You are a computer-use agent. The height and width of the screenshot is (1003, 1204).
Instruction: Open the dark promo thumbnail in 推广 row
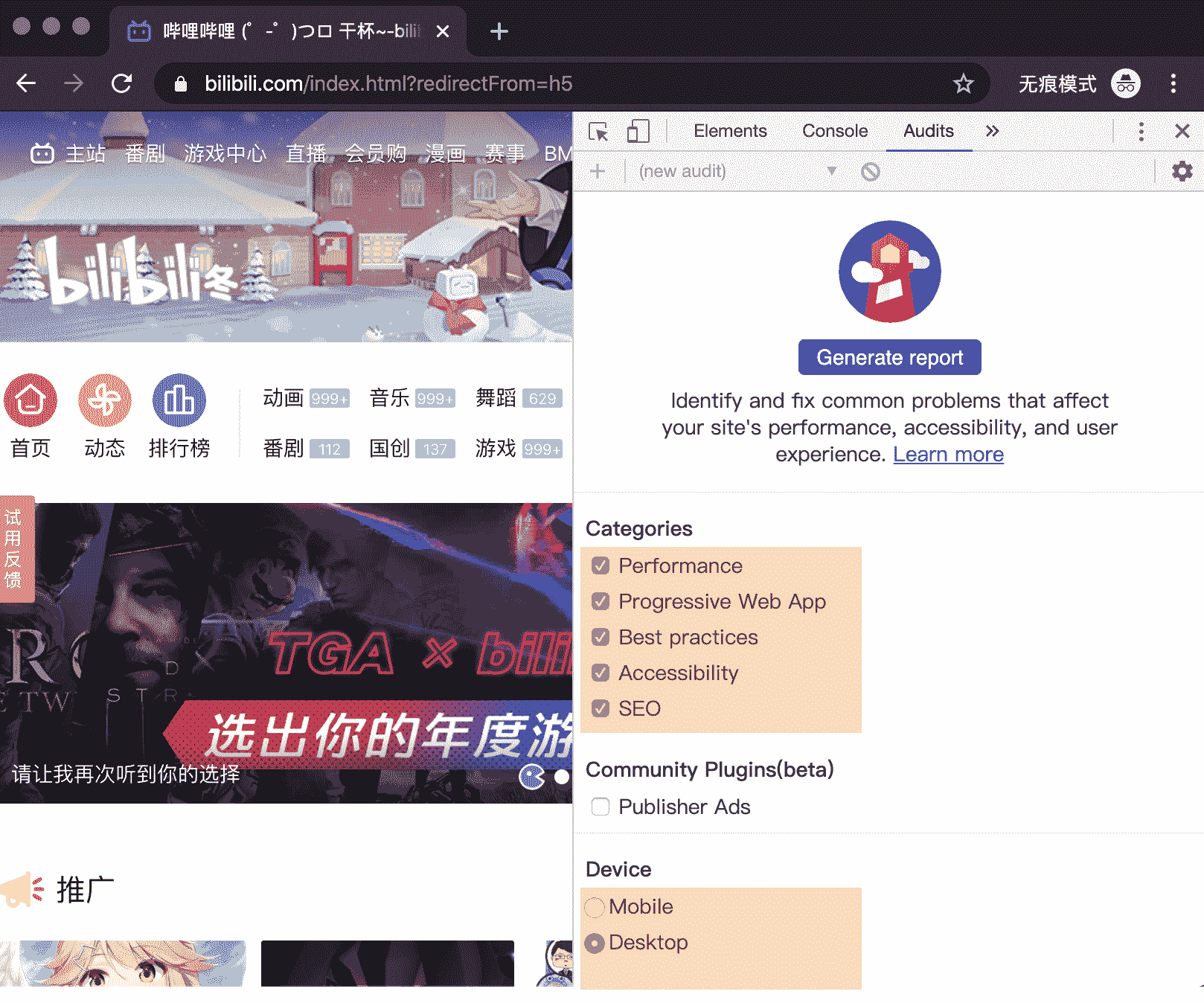(x=388, y=964)
